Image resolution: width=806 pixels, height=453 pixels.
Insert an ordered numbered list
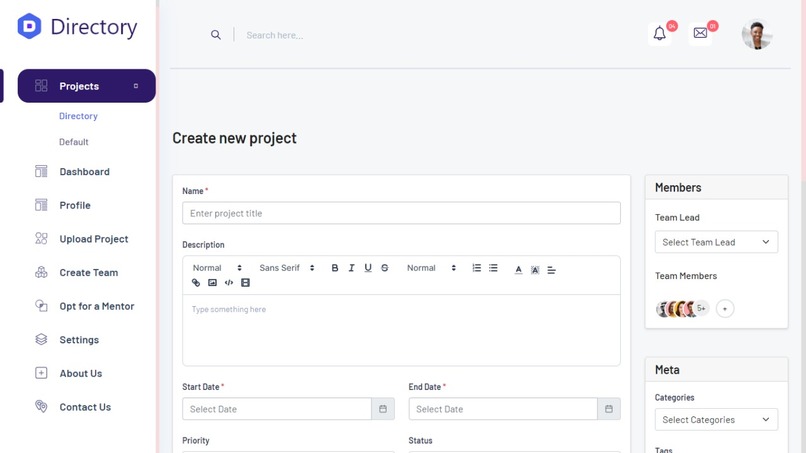click(x=477, y=268)
